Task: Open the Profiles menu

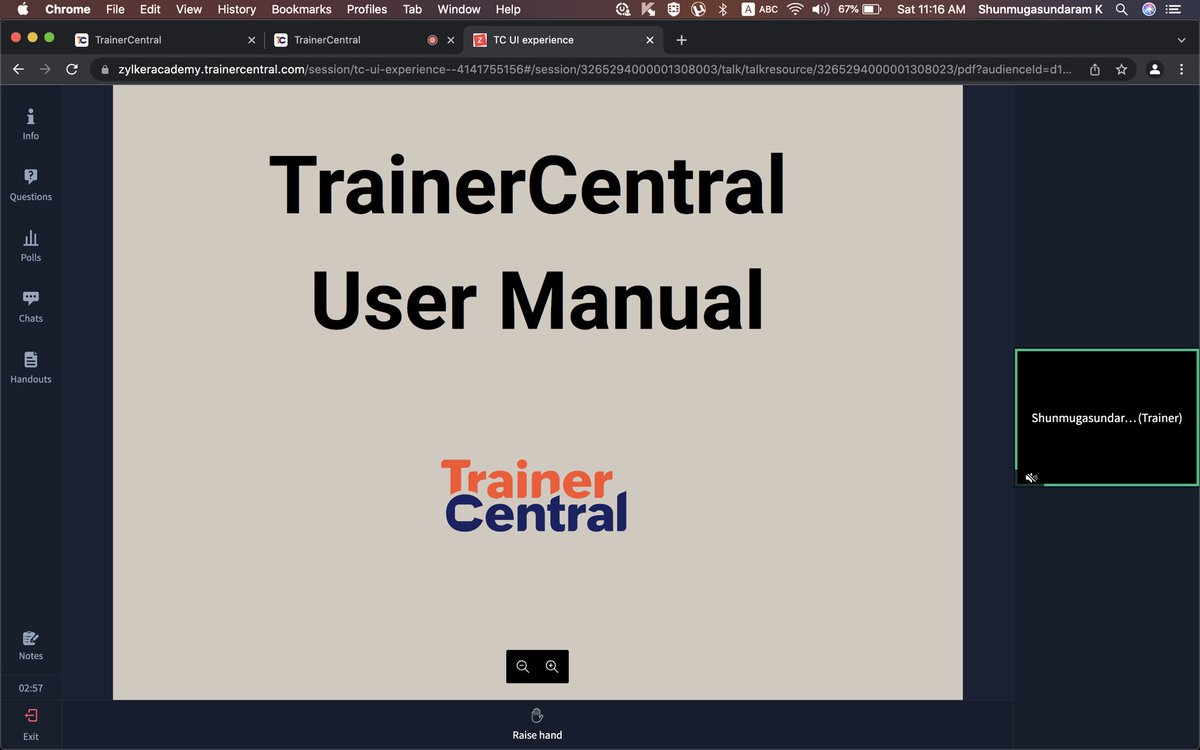Action: coord(367,9)
